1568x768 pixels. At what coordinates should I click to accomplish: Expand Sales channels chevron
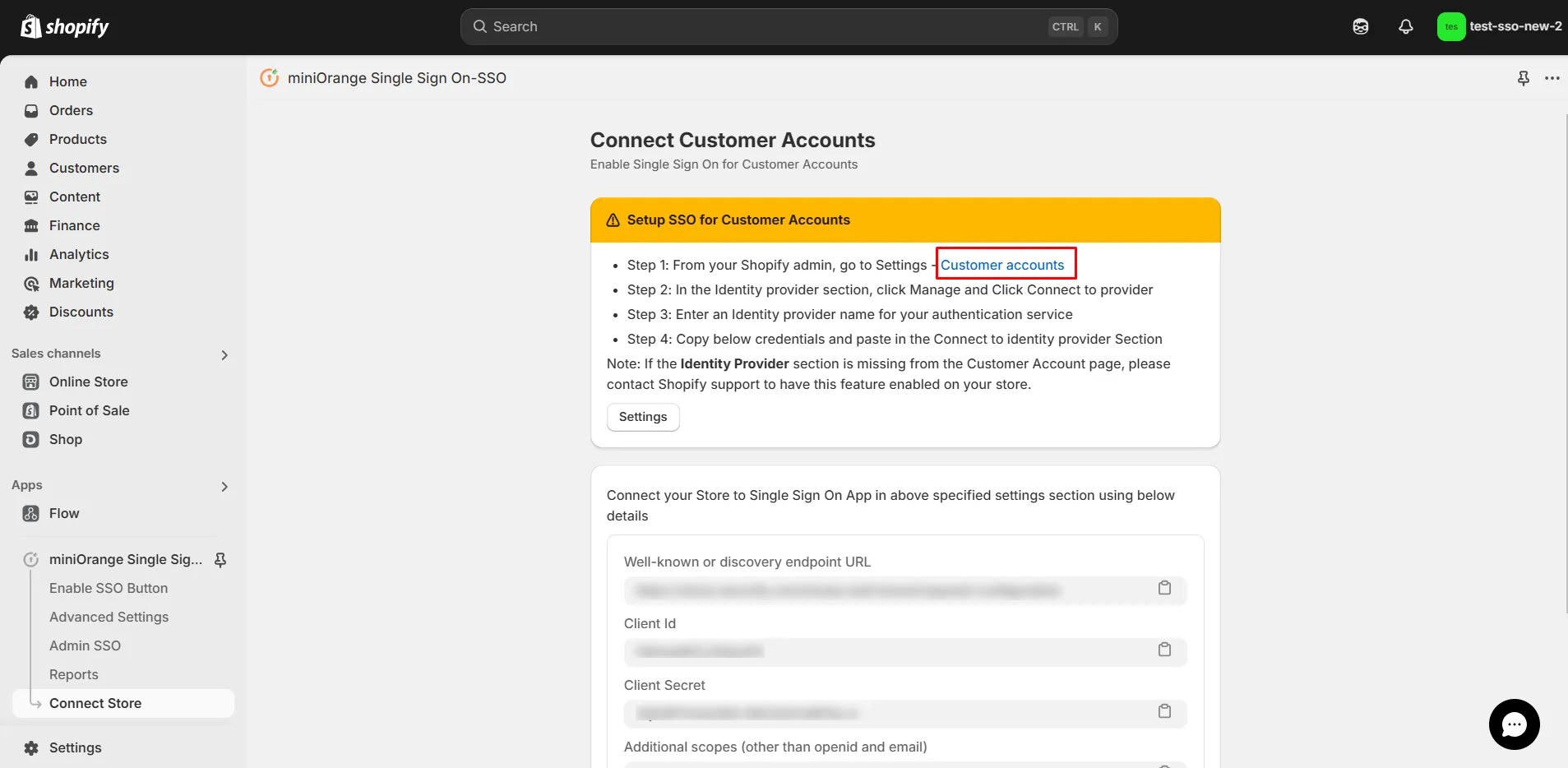pyautogui.click(x=224, y=354)
